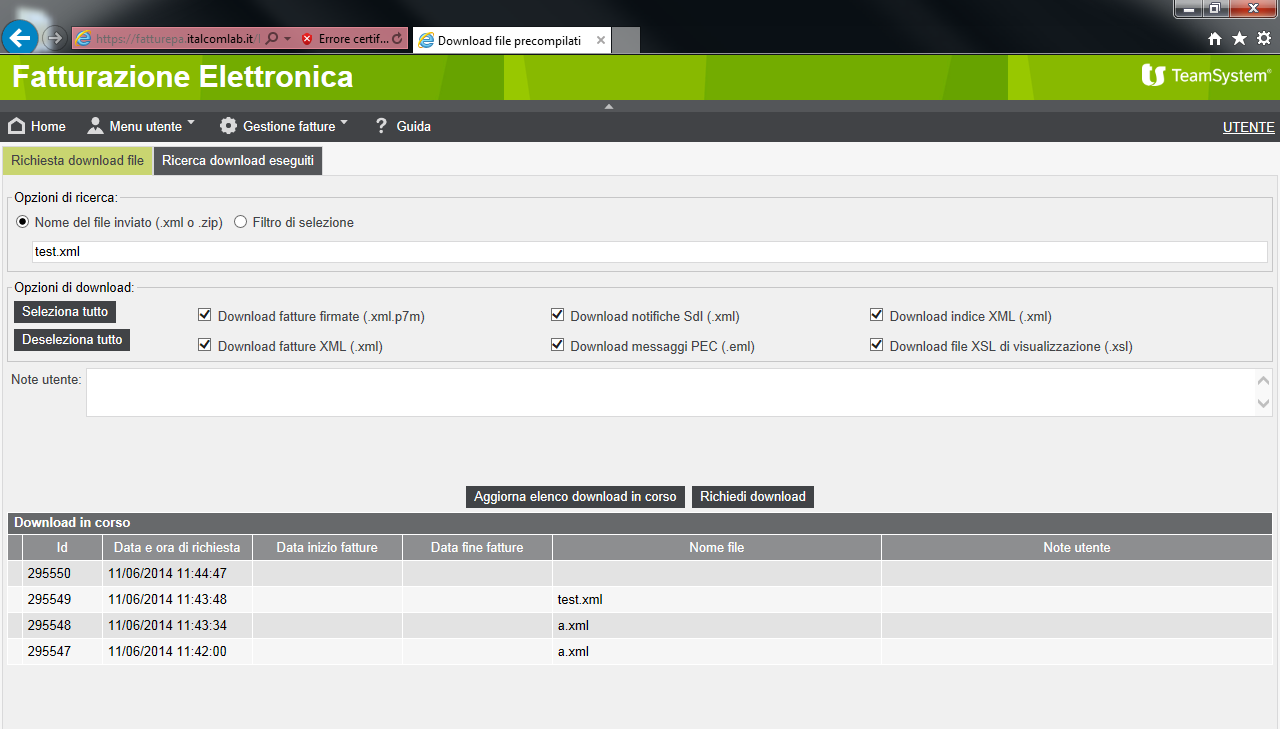Toggle Download indice XML (.xml) checkbox
The image size is (1280, 729).
[877, 315]
